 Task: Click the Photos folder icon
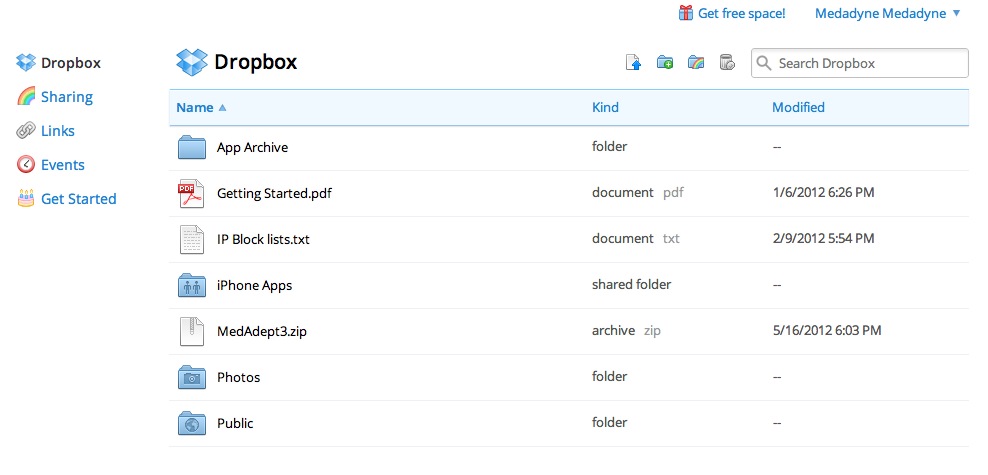(x=191, y=377)
